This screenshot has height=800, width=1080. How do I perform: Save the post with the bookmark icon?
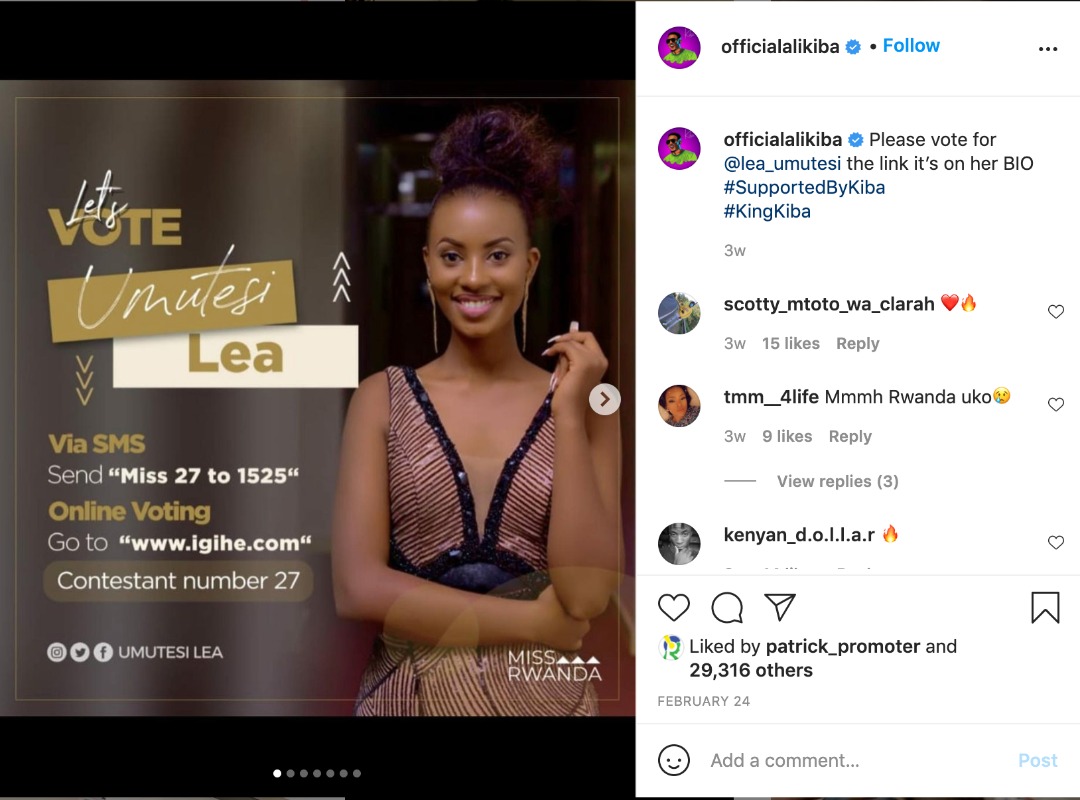1045,607
